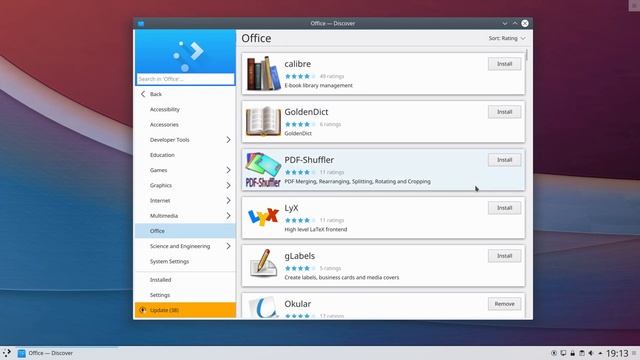The image size is (640, 360).
Task: Select the System Settings category
Action: click(185, 261)
